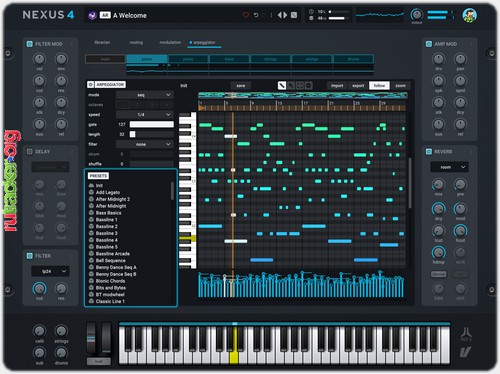Screen dimensions: 500x374
Task: Switch to the routing tab
Action: [x=136, y=42]
